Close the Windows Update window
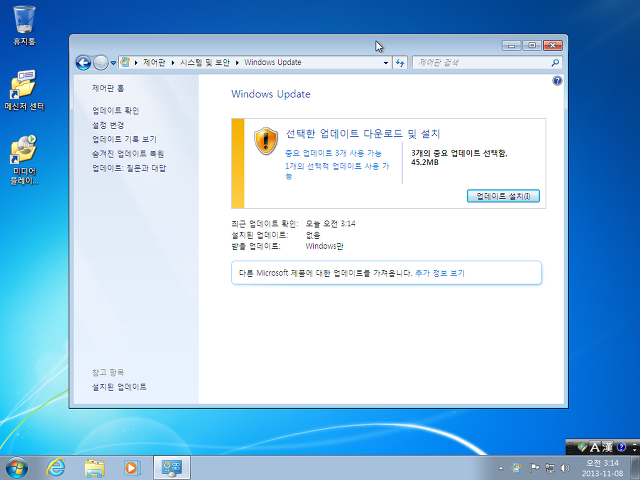The width and height of the screenshot is (640, 480). (x=553, y=46)
